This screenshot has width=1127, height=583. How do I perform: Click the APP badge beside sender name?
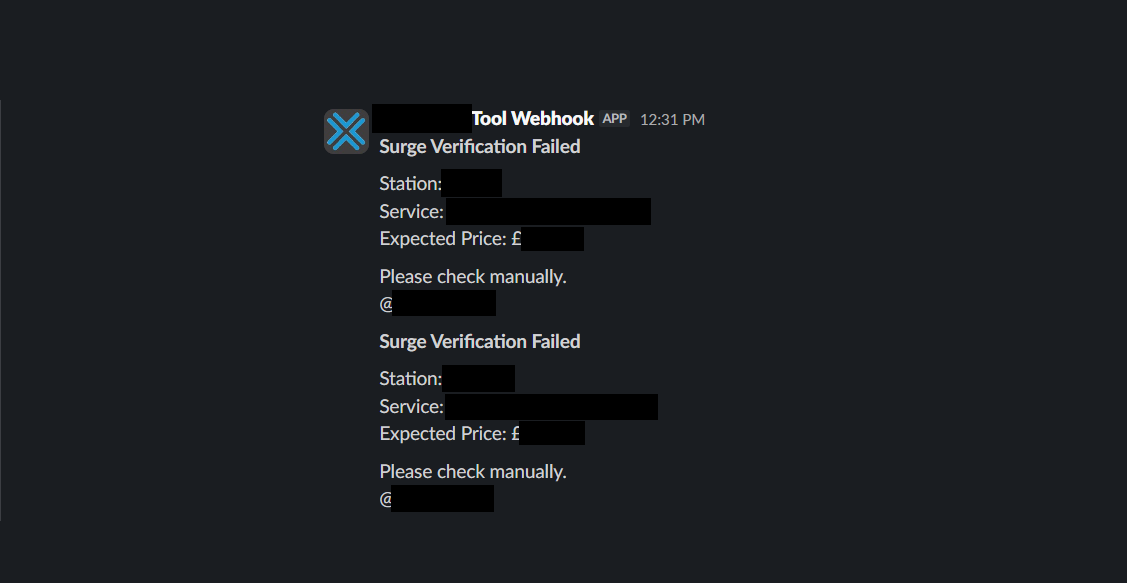tap(614, 119)
